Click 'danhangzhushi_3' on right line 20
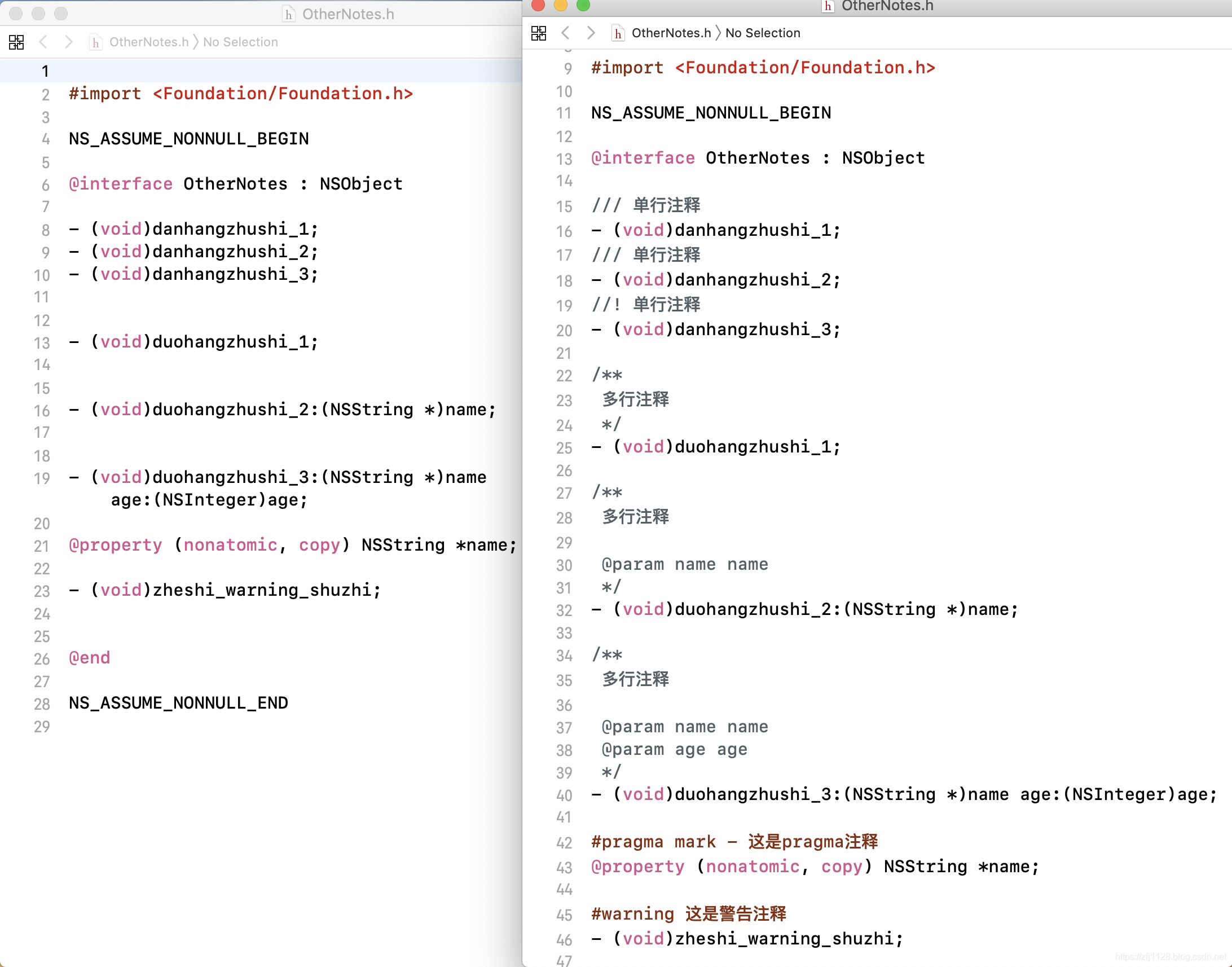The image size is (1232, 967). point(716,329)
